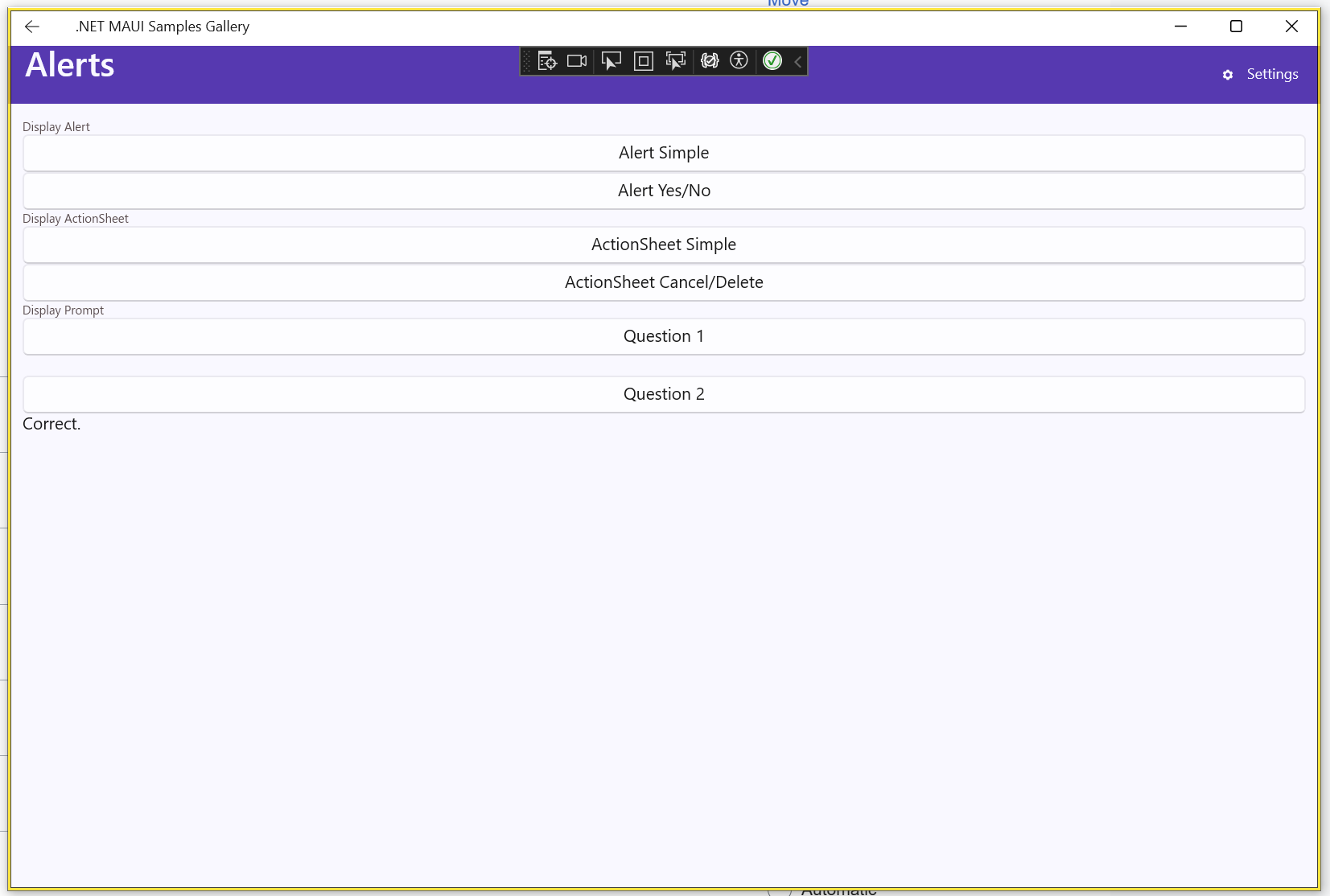Click the debug toolbar drag grip handle
This screenshot has width=1330, height=896.
pos(527,61)
